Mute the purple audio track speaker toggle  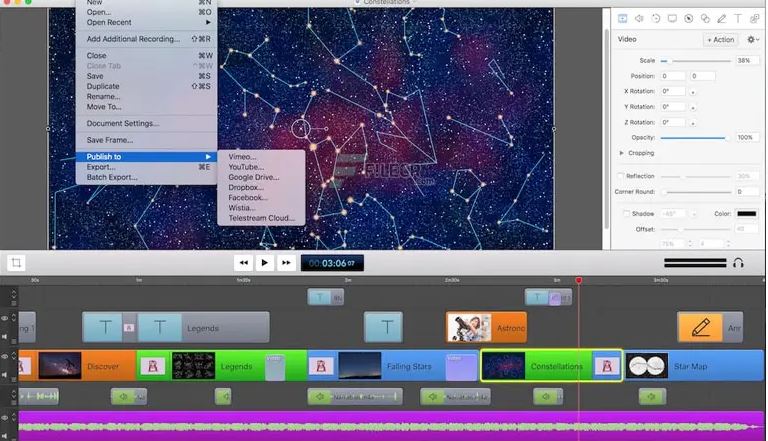(5, 436)
